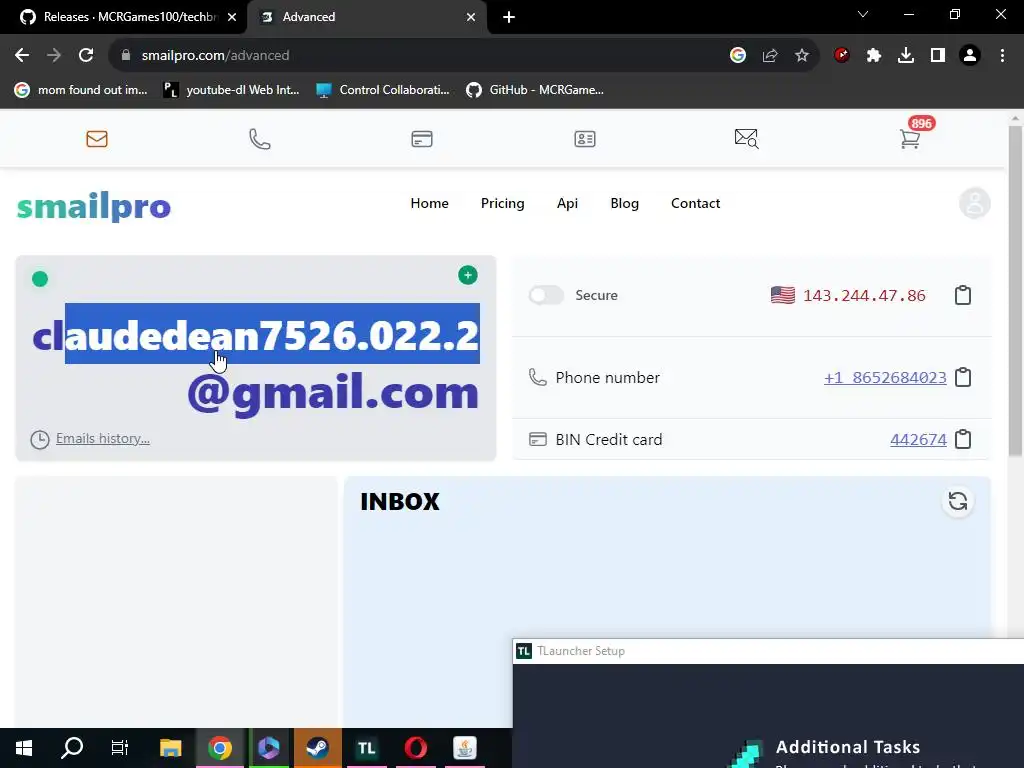Share this page via the share icon
The width and height of the screenshot is (1024, 768).
pyautogui.click(x=770, y=56)
